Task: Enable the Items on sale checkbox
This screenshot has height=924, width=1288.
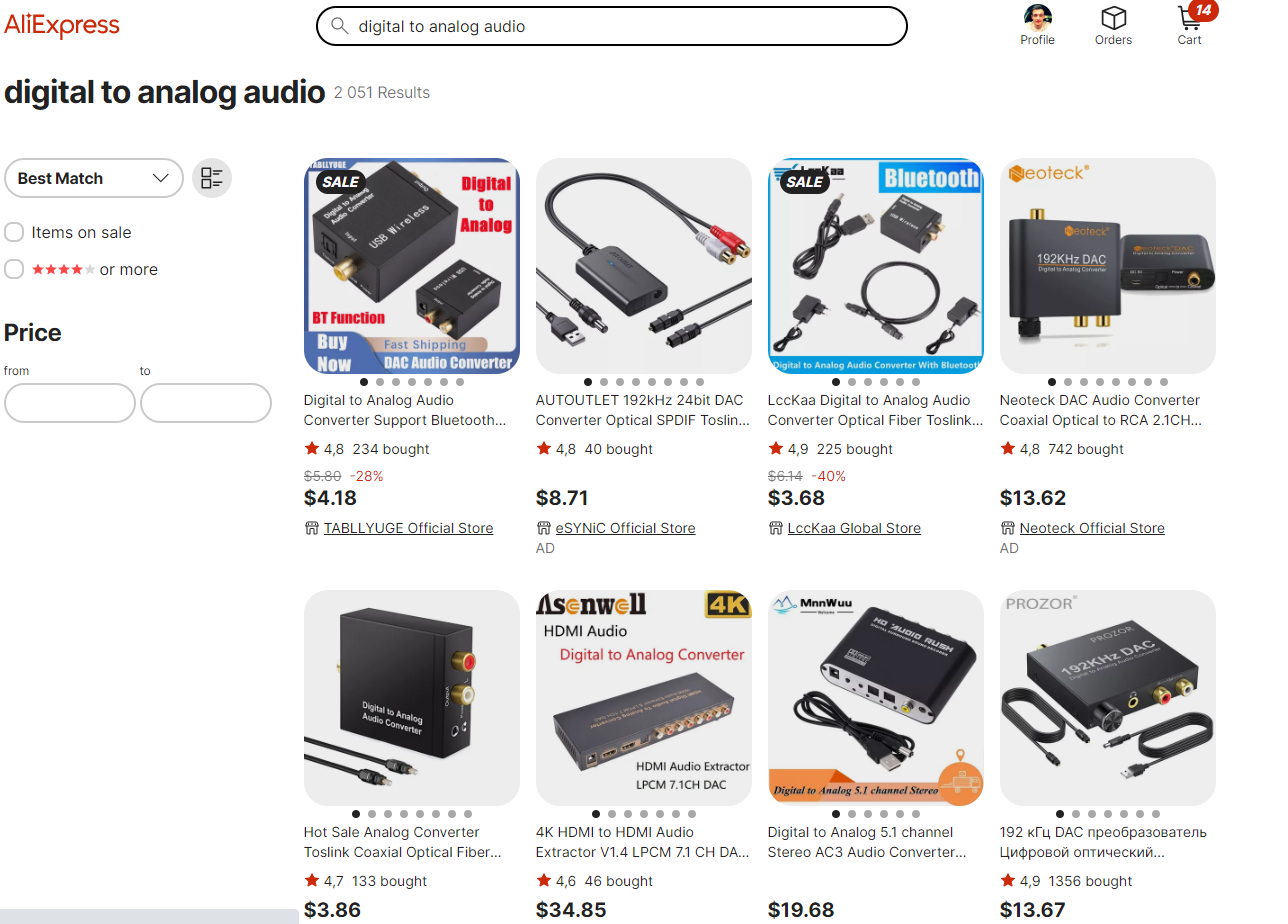Action: tap(14, 232)
